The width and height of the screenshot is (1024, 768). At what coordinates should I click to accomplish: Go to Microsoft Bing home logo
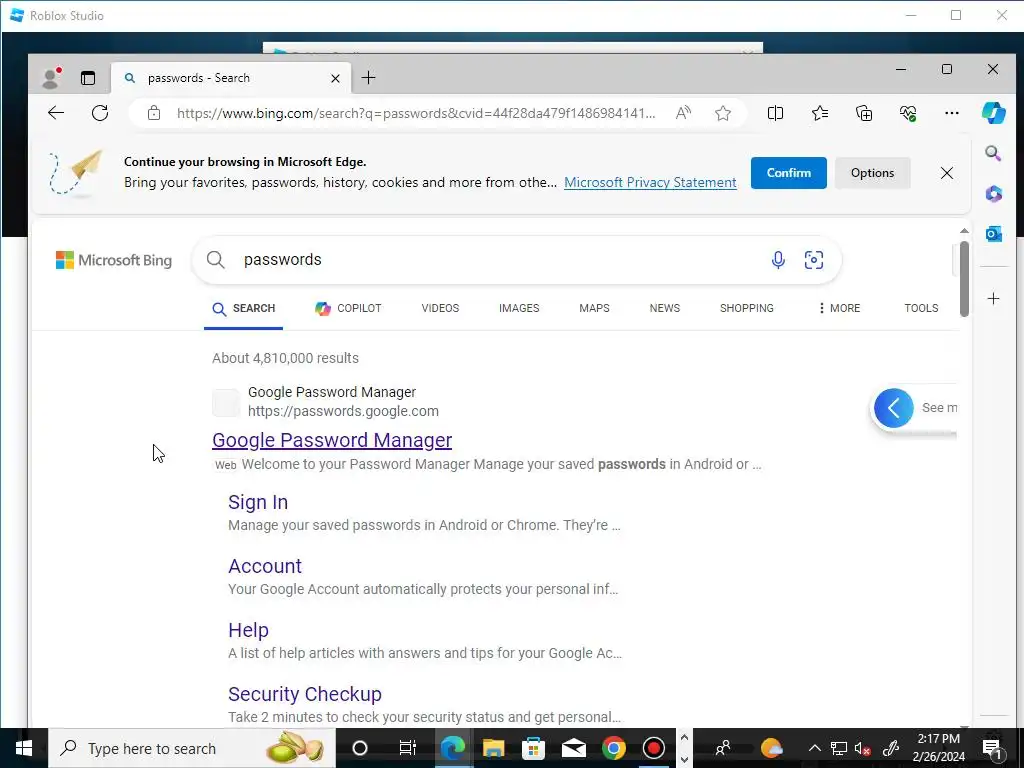(114, 260)
